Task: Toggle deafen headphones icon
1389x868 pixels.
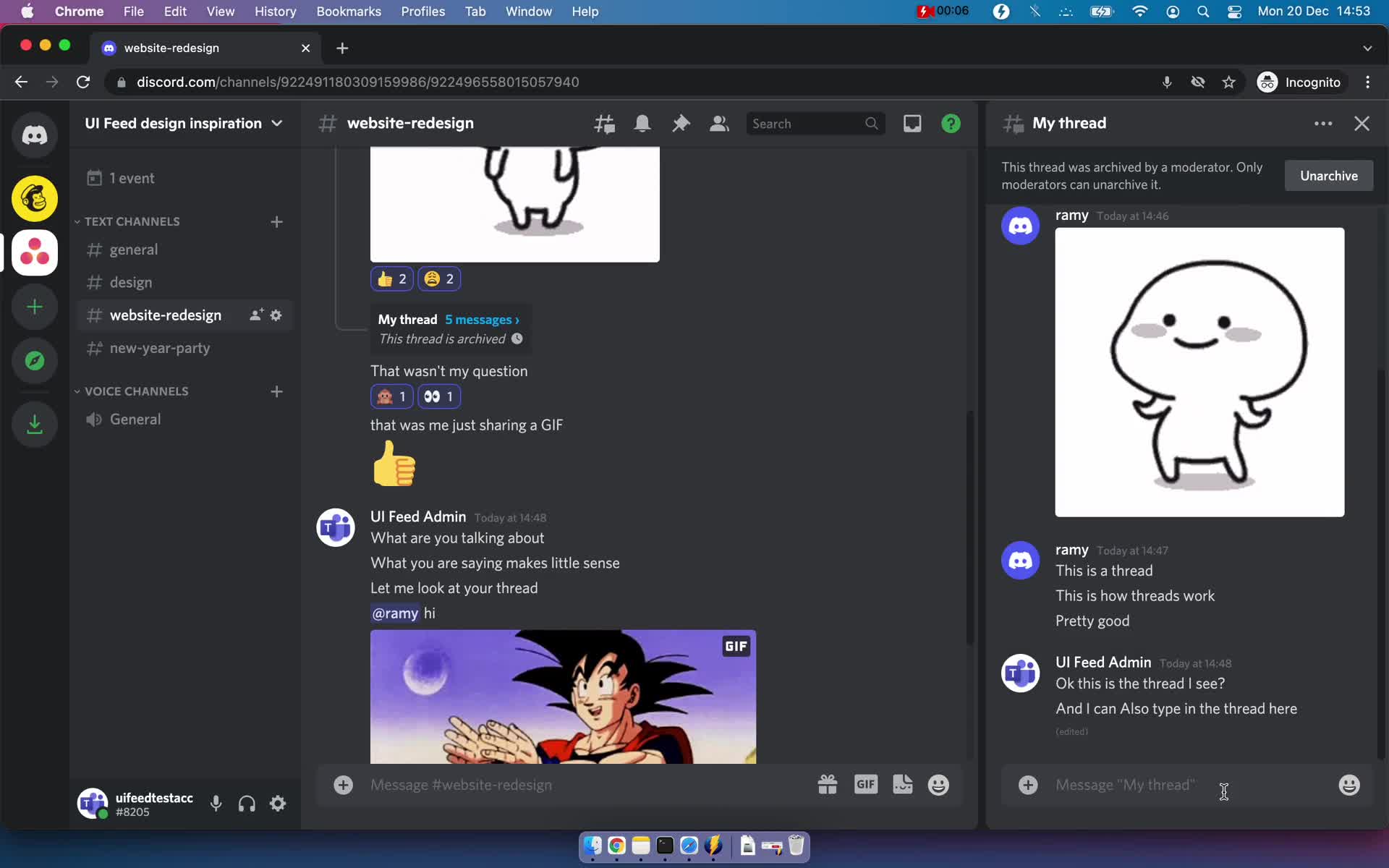Action: pyautogui.click(x=247, y=804)
